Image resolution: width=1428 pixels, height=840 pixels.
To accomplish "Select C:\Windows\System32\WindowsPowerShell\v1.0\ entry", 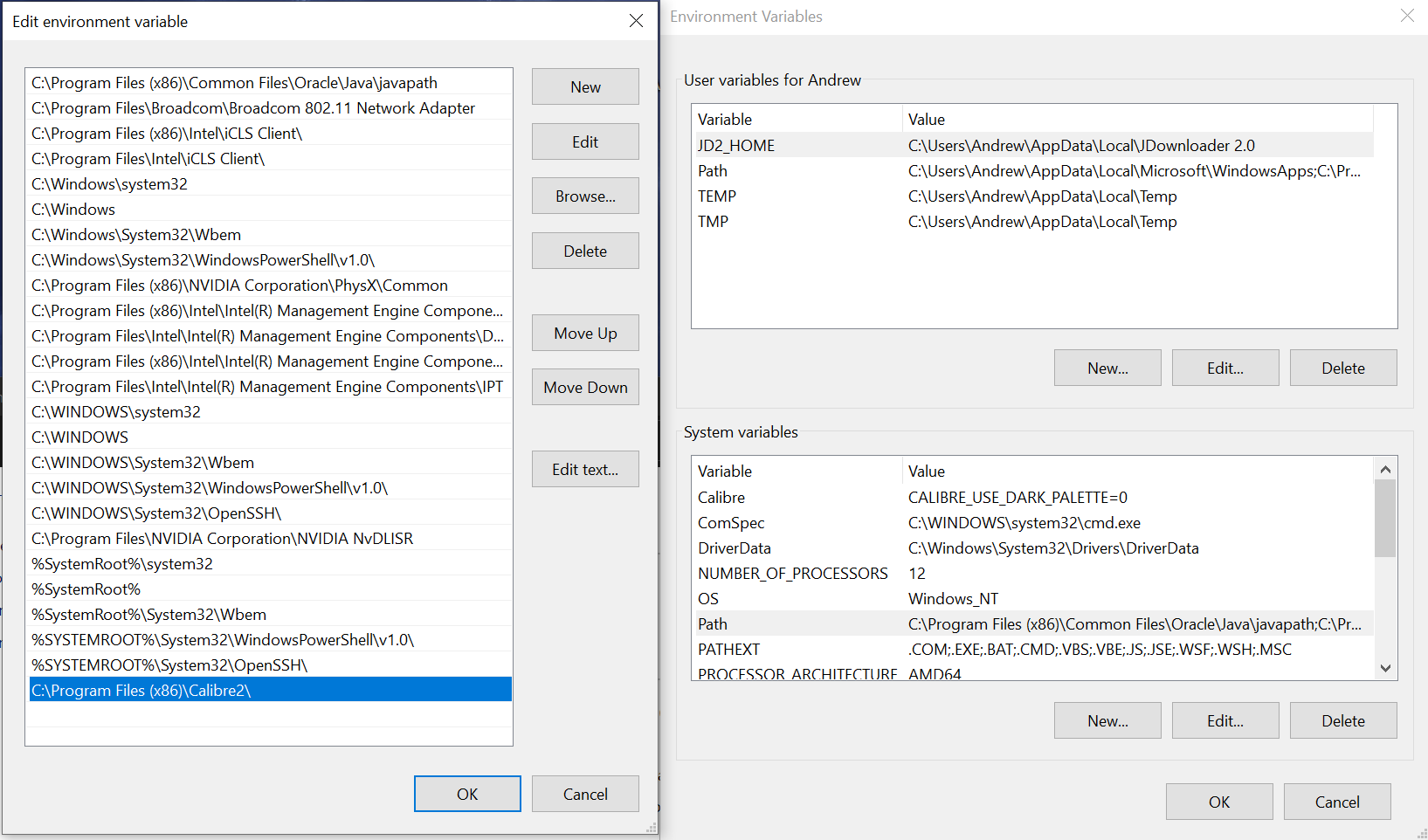I will 271,259.
